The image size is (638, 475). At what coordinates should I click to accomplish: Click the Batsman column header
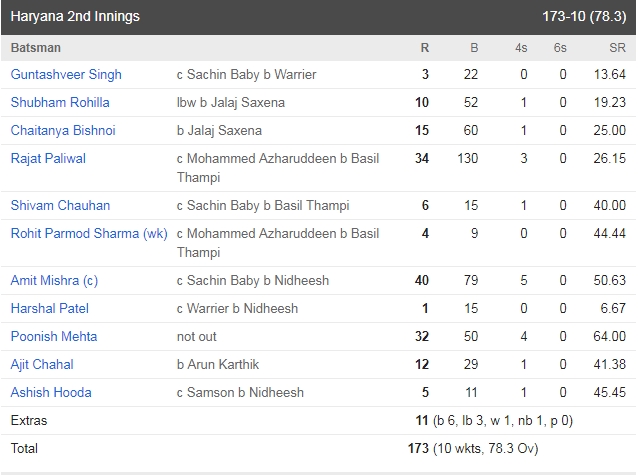click(36, 48)
